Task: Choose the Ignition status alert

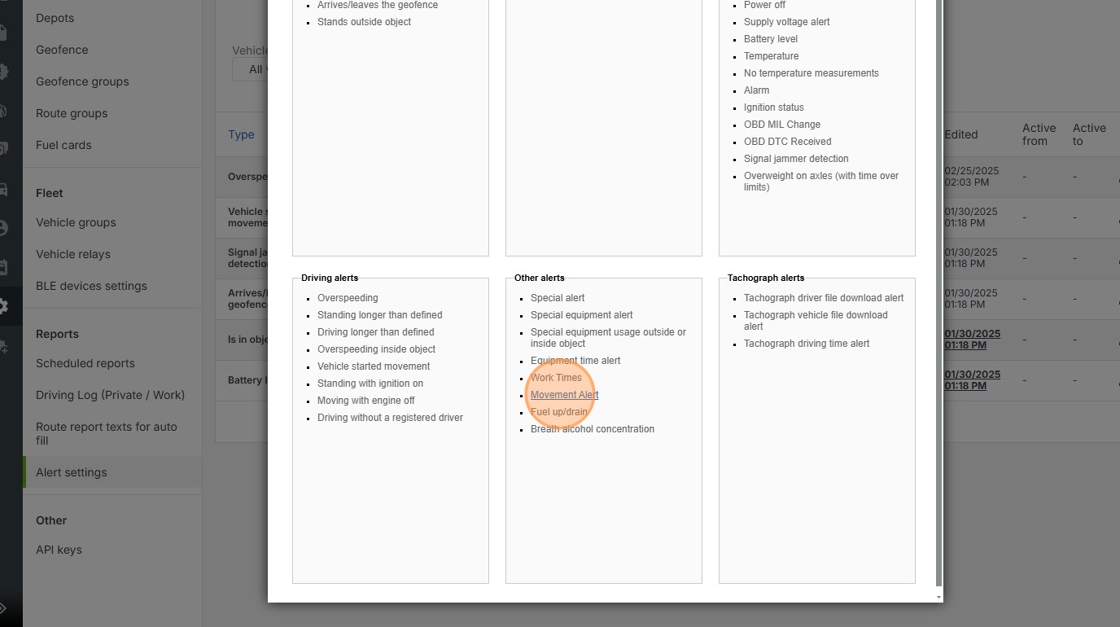Action: click(x=774, y=108)
